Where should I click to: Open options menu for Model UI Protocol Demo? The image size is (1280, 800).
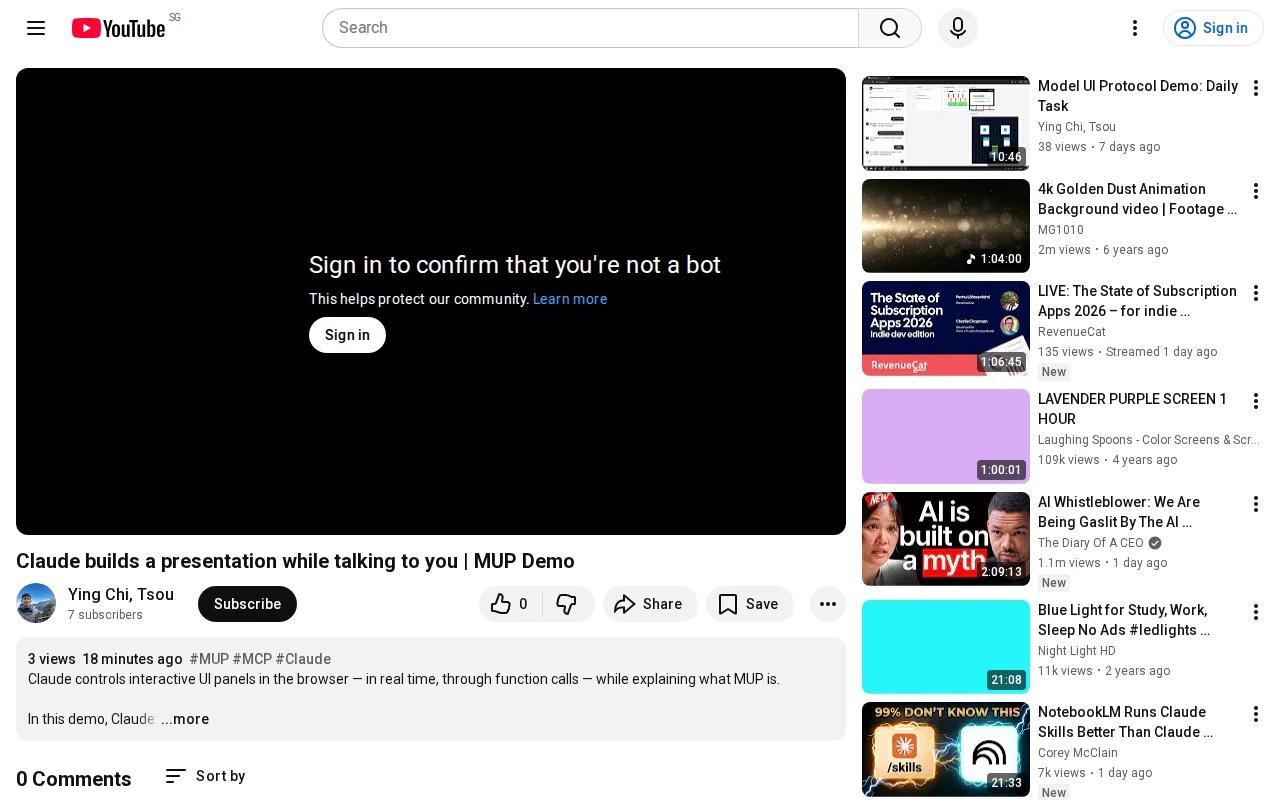(x=1256, y=88)
